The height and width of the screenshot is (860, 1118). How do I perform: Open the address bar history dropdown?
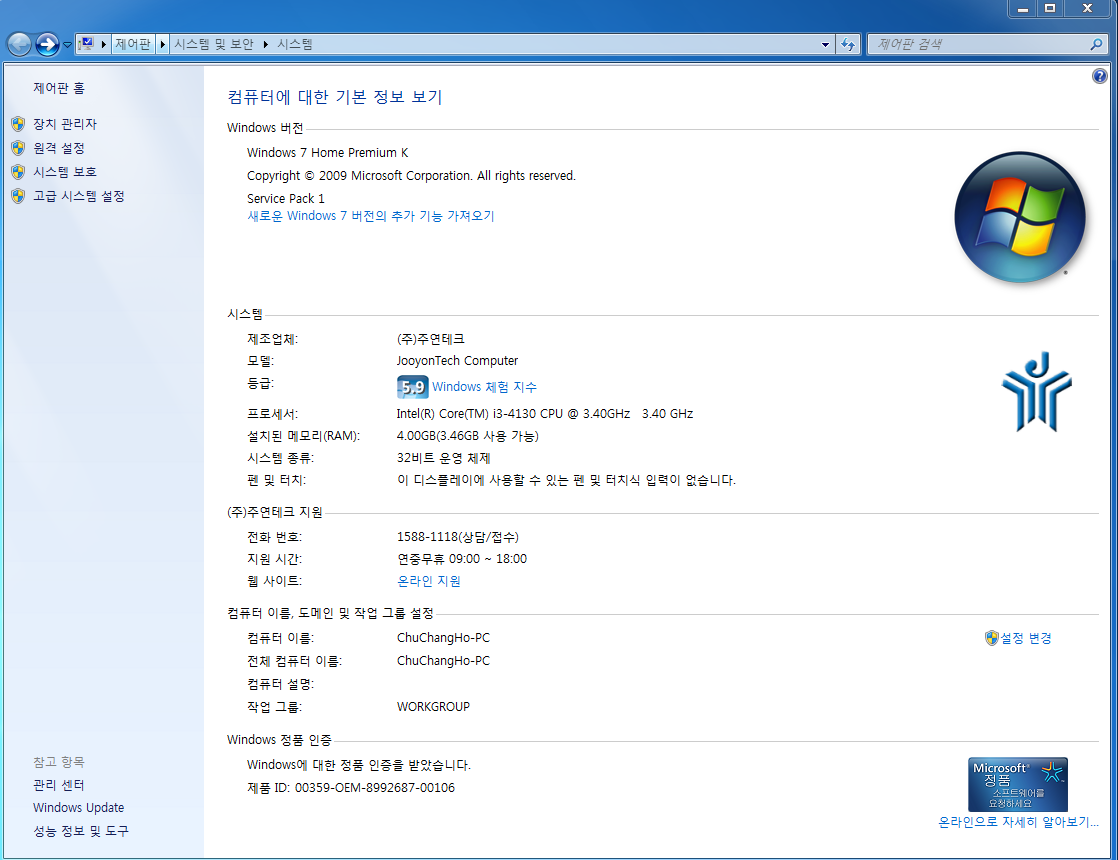coord(825,44)
